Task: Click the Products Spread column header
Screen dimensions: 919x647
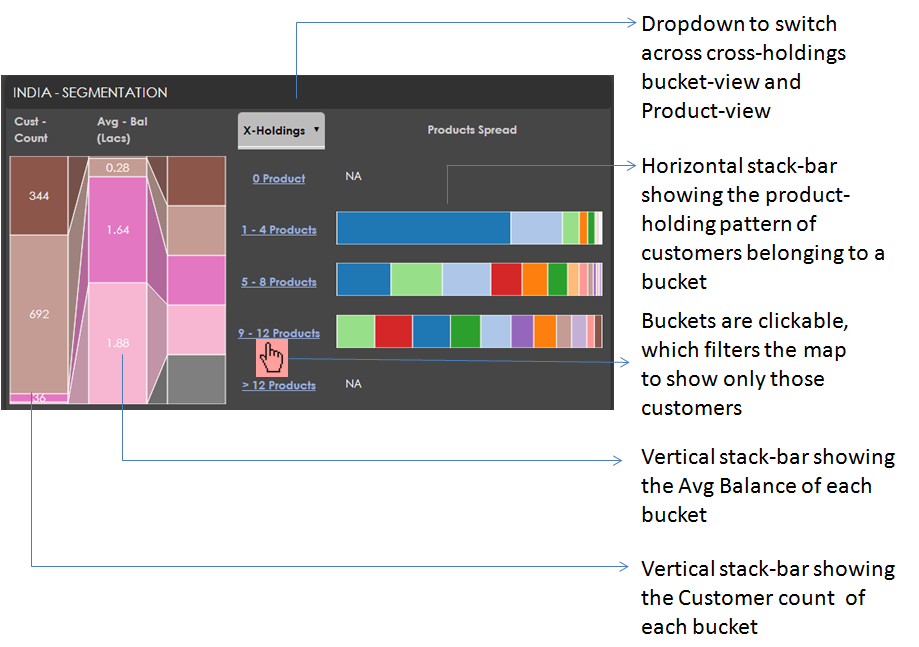Action: click(472, 130)
